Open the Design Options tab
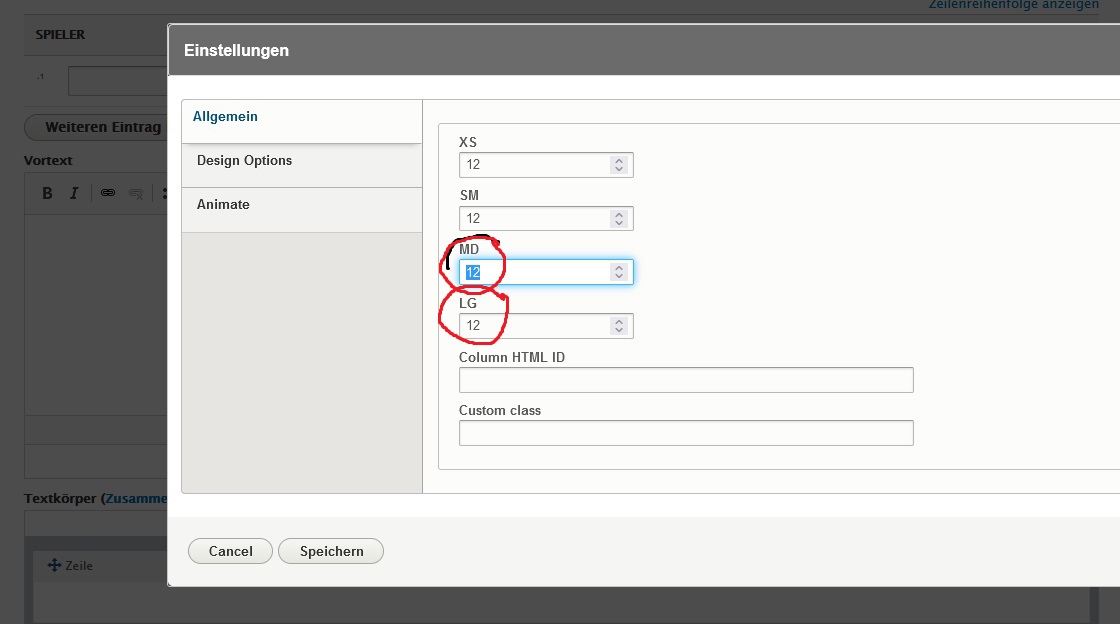Image resolution: width=1120 pixels, height=624 pixels. click(301, 166)
